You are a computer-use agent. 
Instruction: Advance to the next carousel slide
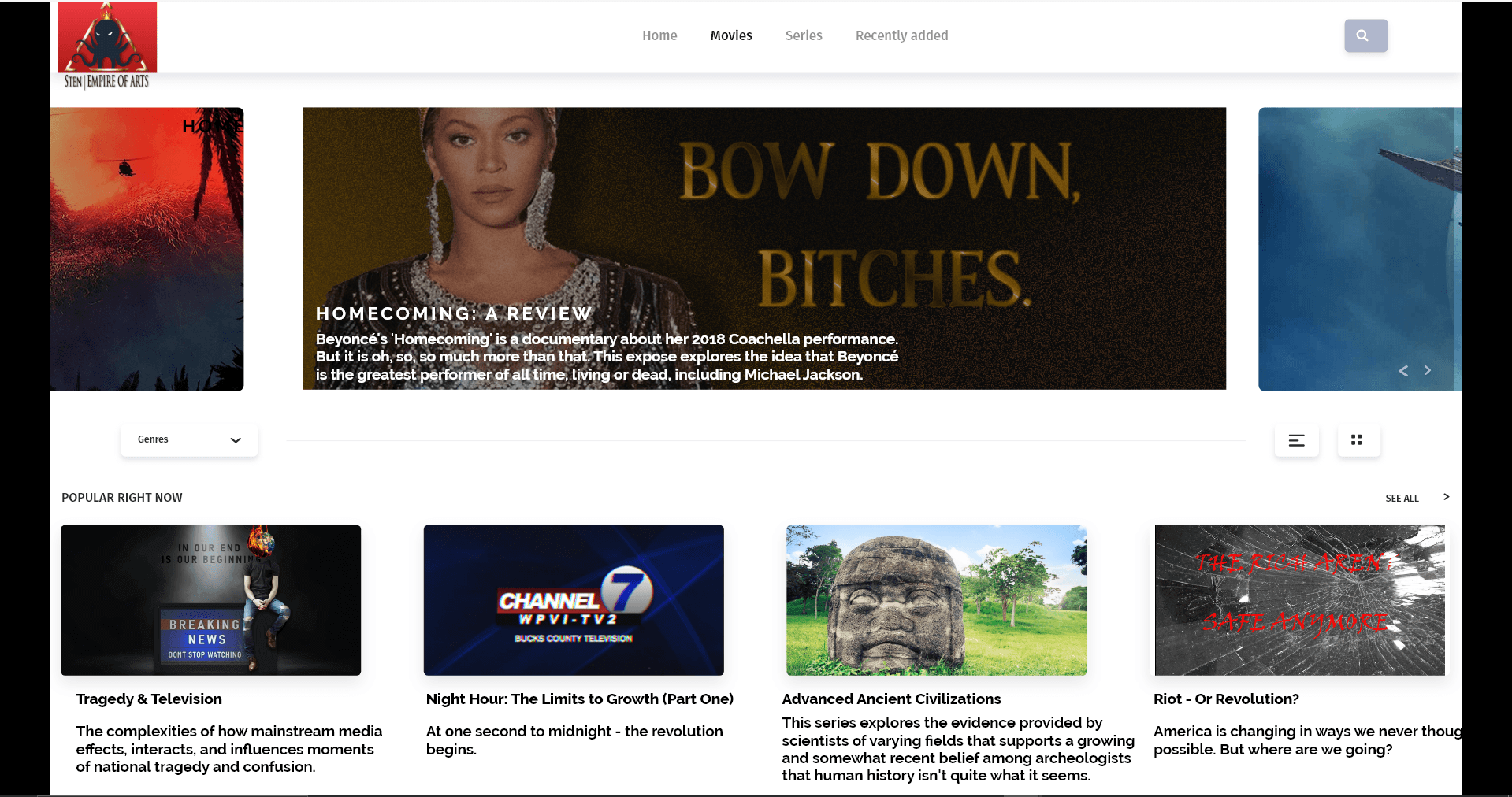coord(1427,370)
